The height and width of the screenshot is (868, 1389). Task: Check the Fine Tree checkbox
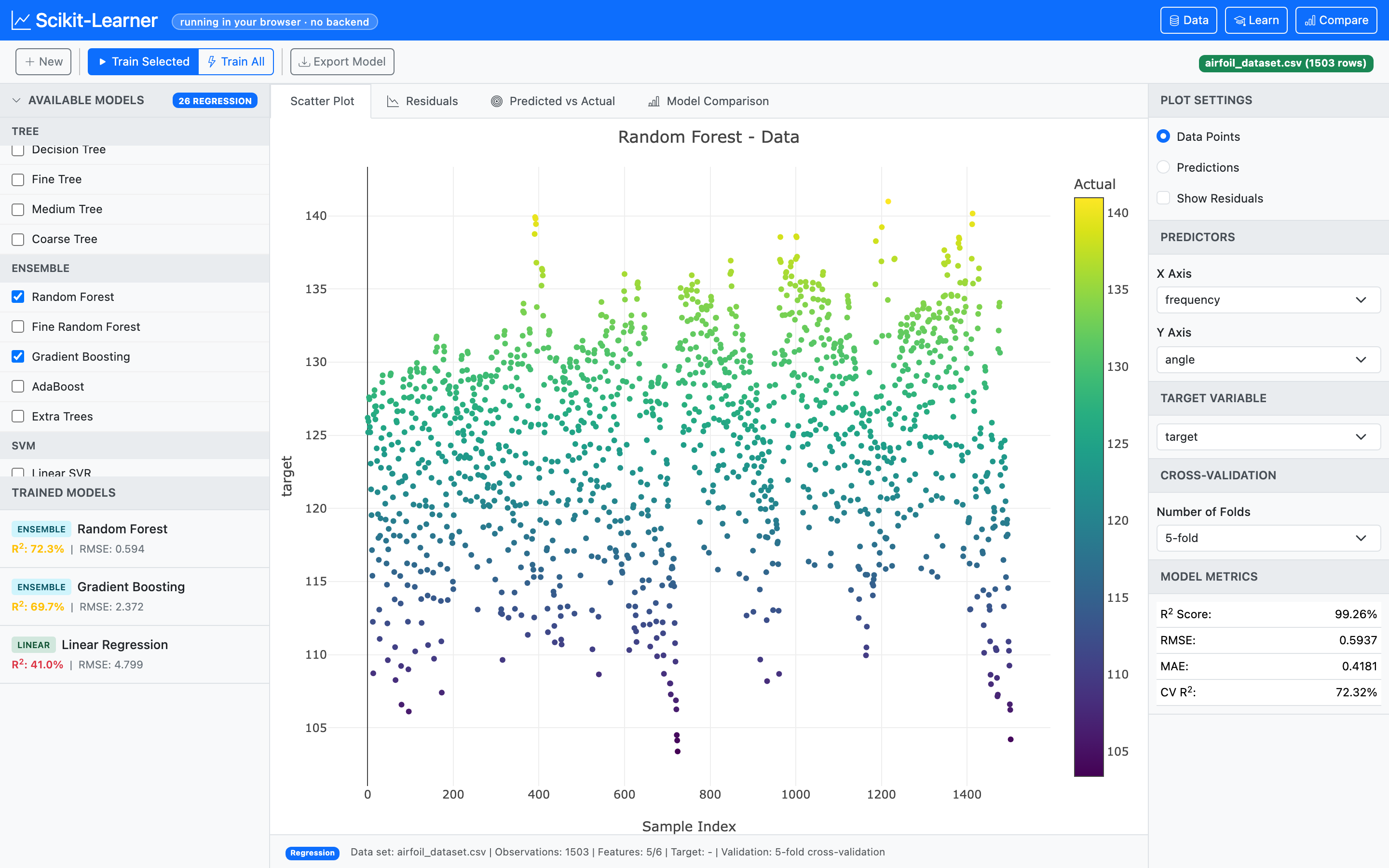18,180
